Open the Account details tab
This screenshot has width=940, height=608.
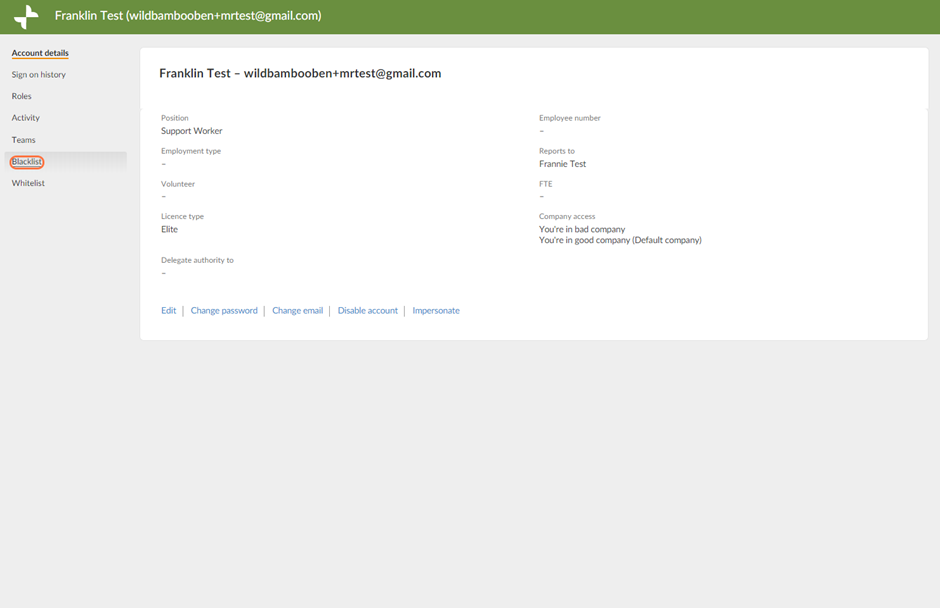pyautogui.click(x=40, y=53)
